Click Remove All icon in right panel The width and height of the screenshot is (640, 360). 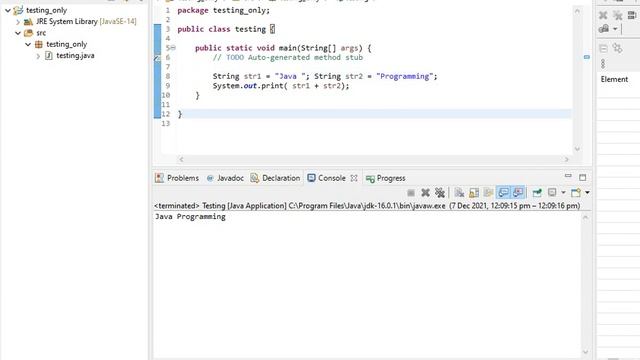point(618,16)
